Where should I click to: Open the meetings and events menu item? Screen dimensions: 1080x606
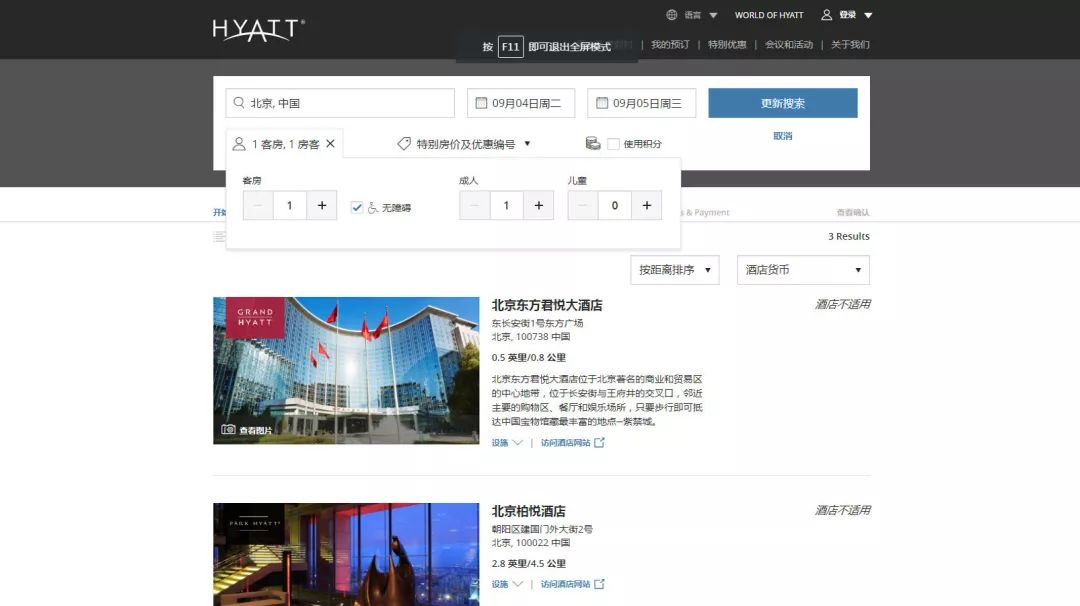[788, 44]
